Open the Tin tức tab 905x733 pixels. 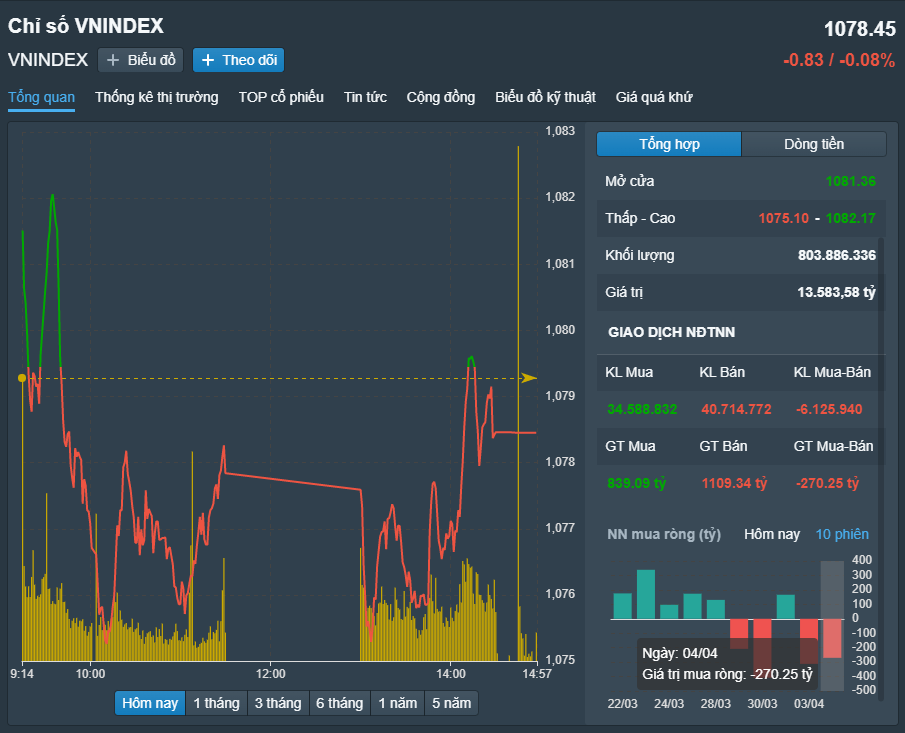pyautogui.click(x=365, y=97)
